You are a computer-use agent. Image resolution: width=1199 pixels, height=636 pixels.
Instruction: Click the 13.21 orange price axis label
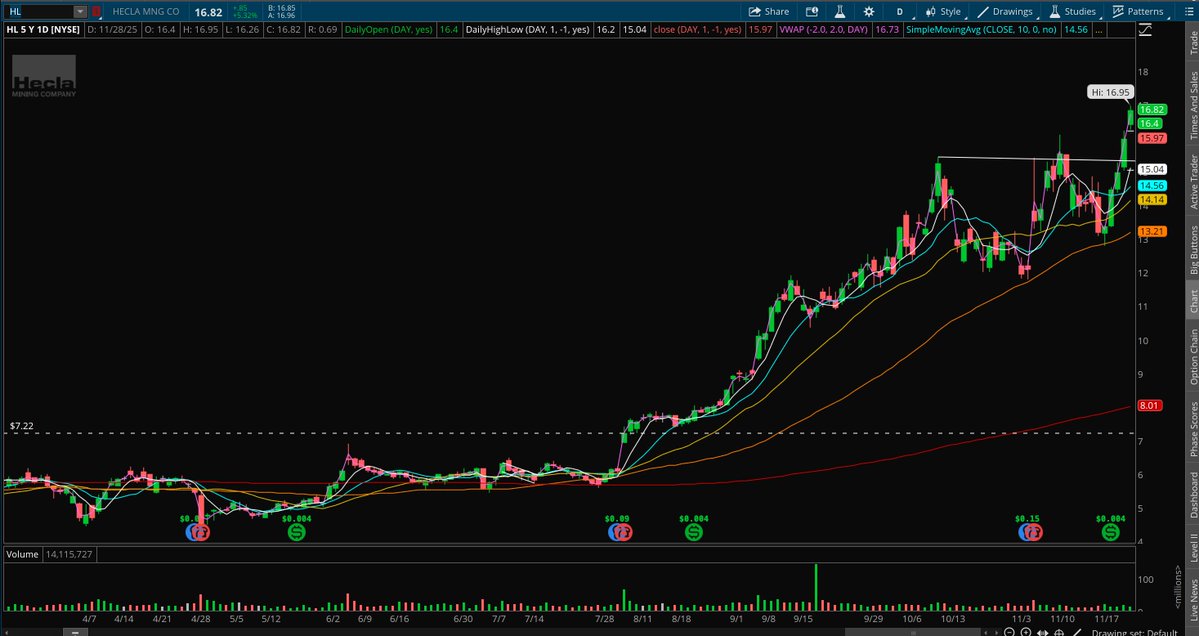coord(1151,232)
